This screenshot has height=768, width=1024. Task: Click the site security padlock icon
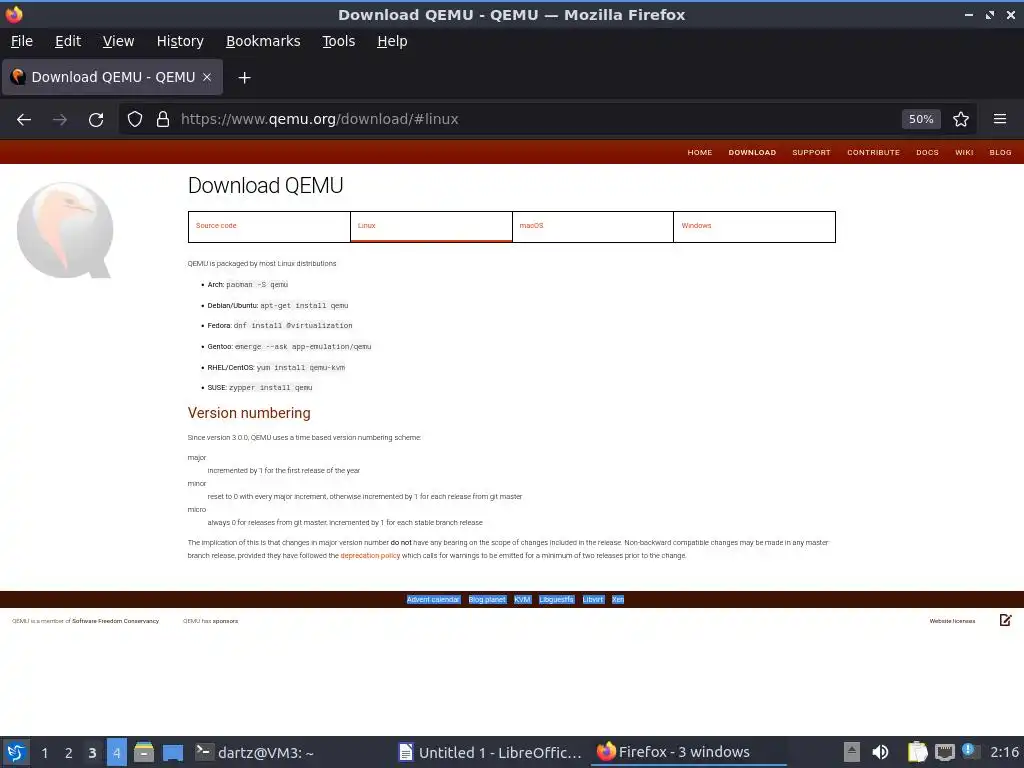click(163, 120)
